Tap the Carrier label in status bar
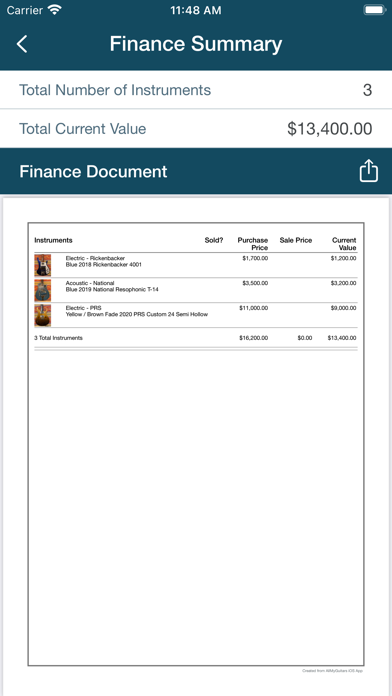This screenshot has width=392, height=696. click(x=25, y=10)
